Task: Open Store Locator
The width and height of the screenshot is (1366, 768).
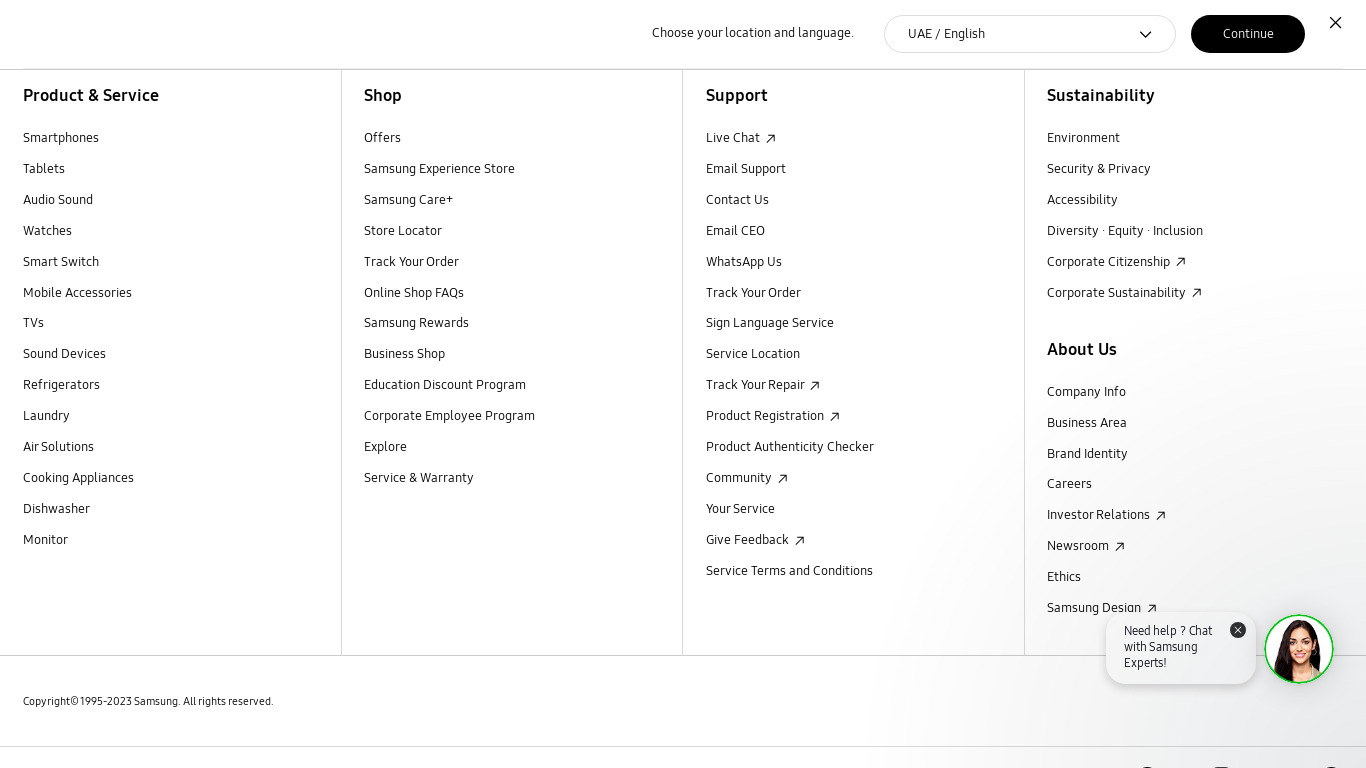Action: tap(403, 231)
